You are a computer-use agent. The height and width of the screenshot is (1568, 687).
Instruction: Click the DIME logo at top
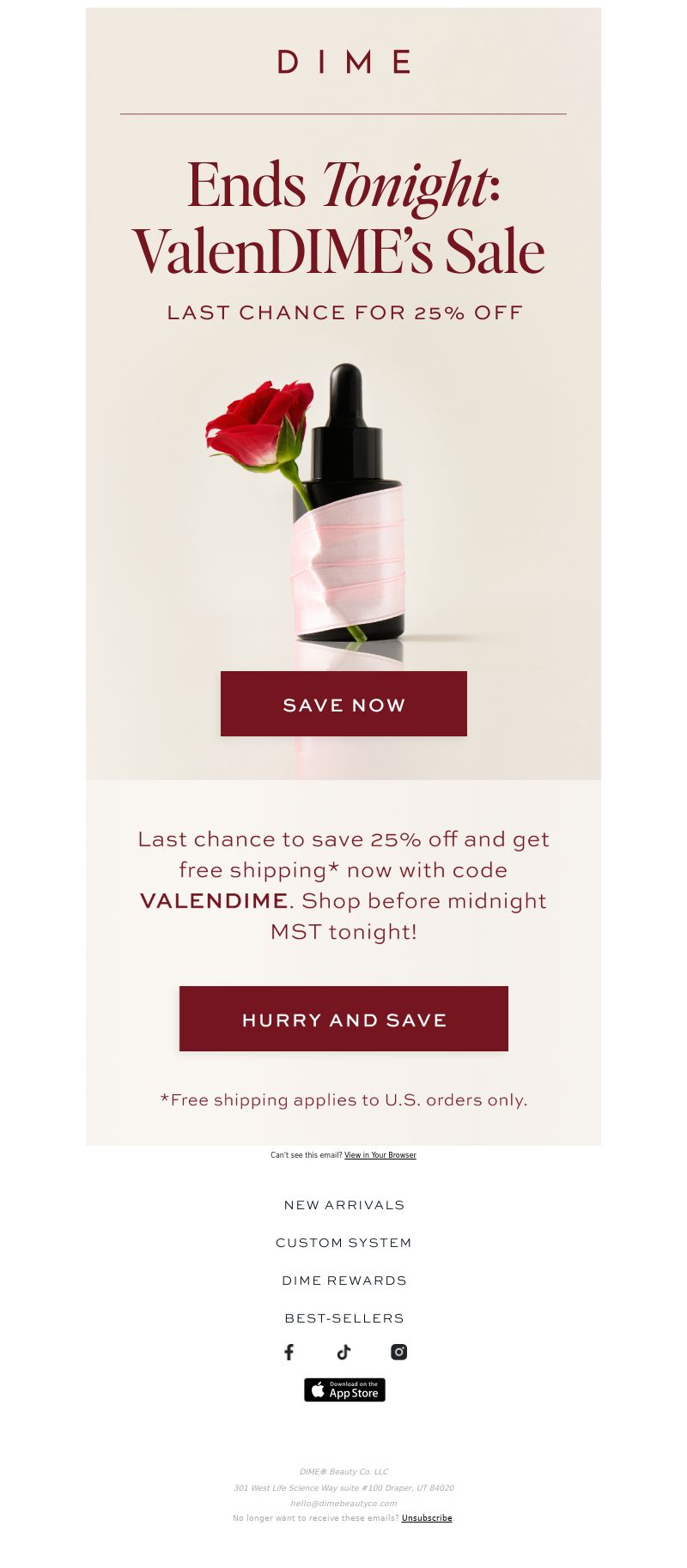tap(343, 61)
